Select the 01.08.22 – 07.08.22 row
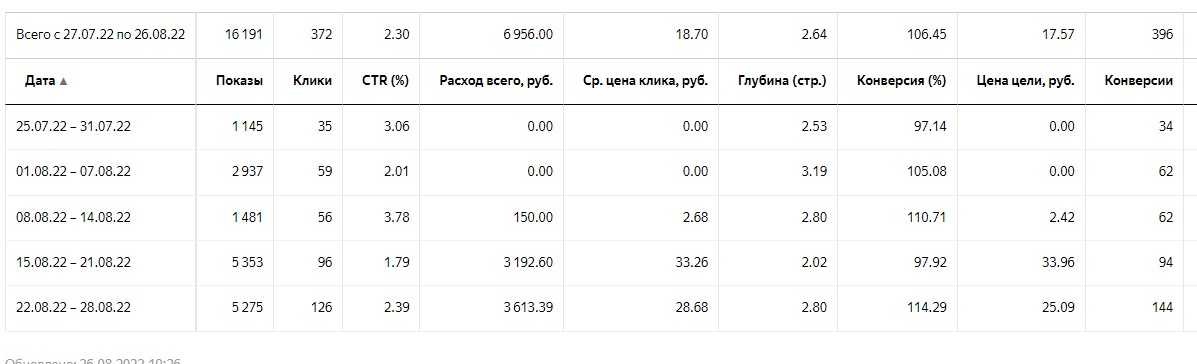This screenshot has height=364, width=1197. pos(594,172)
